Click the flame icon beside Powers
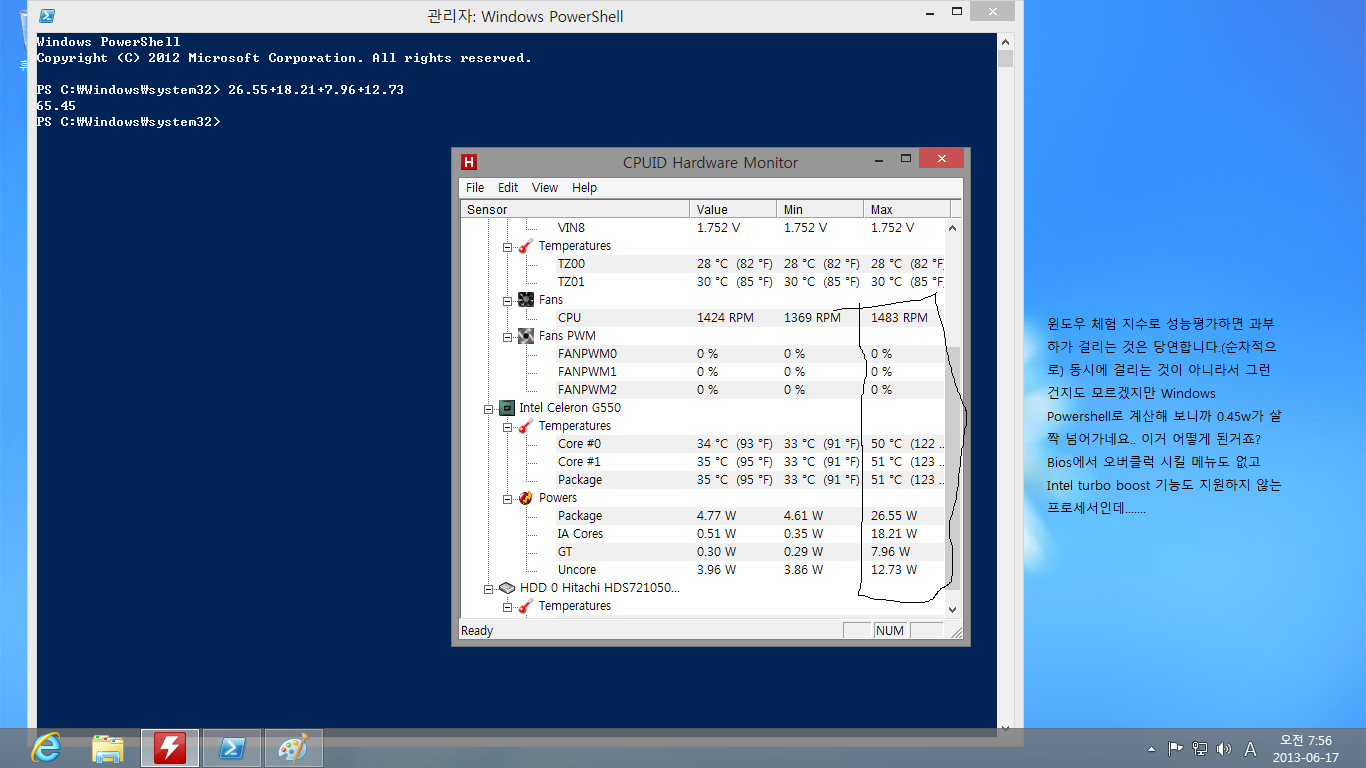The height and width of the screenshot is (768, 1366). 525,498
